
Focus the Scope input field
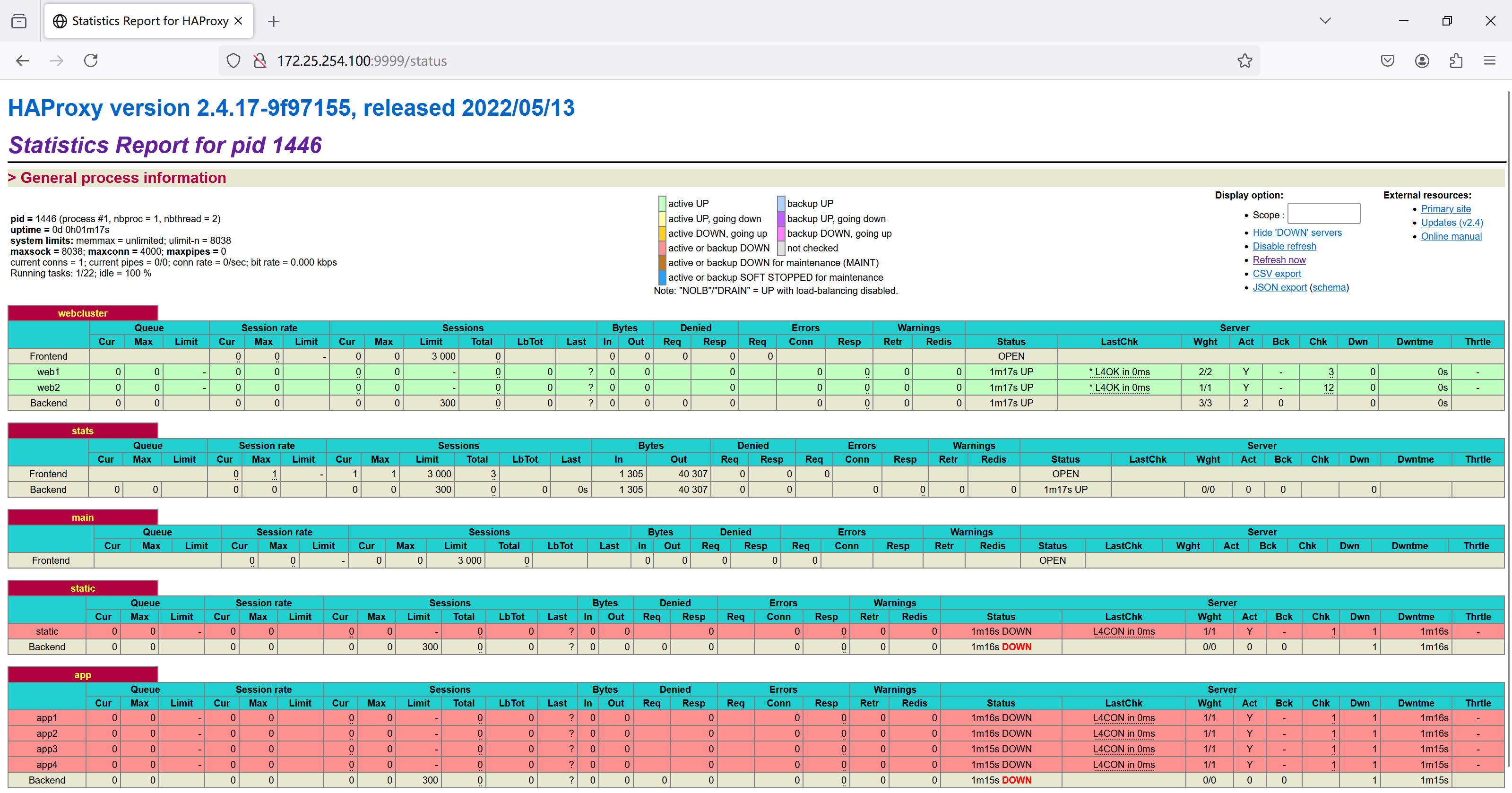[1323, 214]
